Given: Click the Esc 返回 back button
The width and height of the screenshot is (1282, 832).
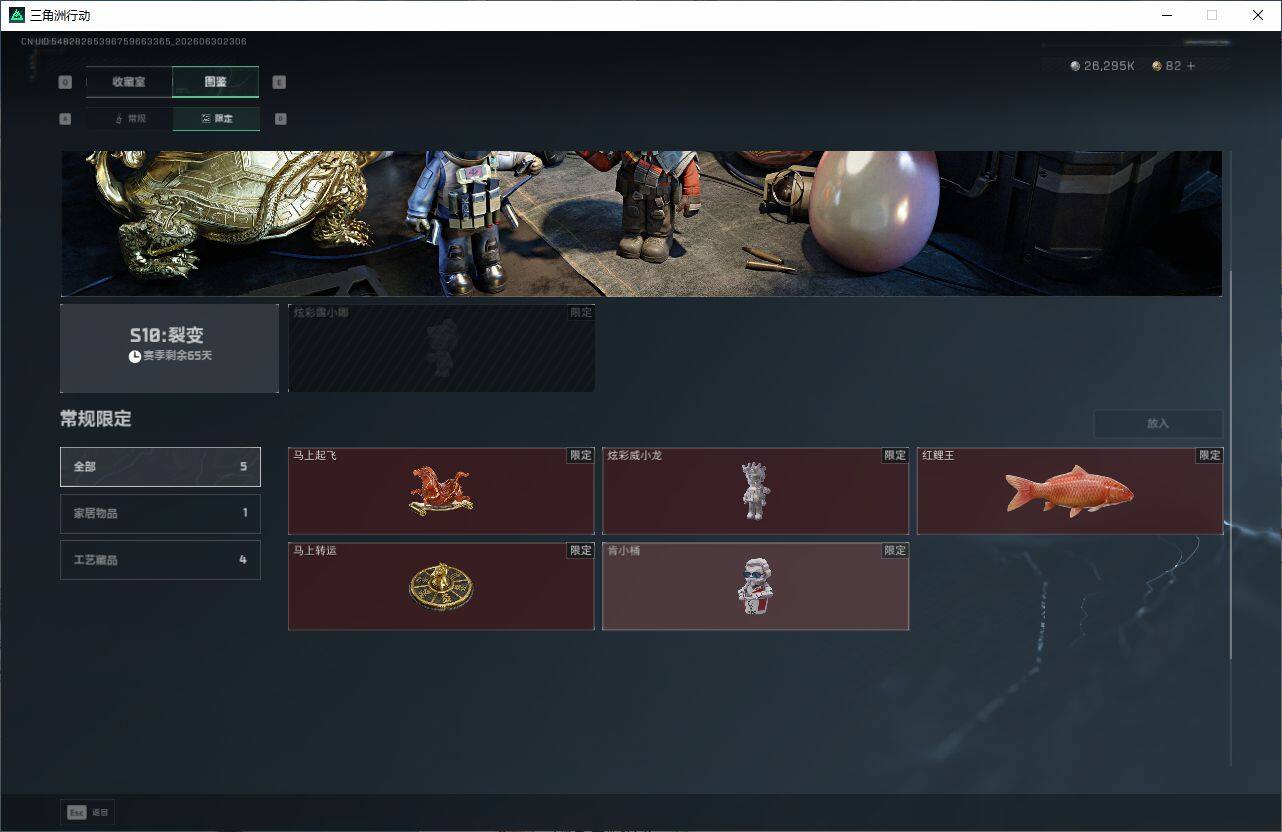Looking at the screenshot, I should click(x=88, y=813).
